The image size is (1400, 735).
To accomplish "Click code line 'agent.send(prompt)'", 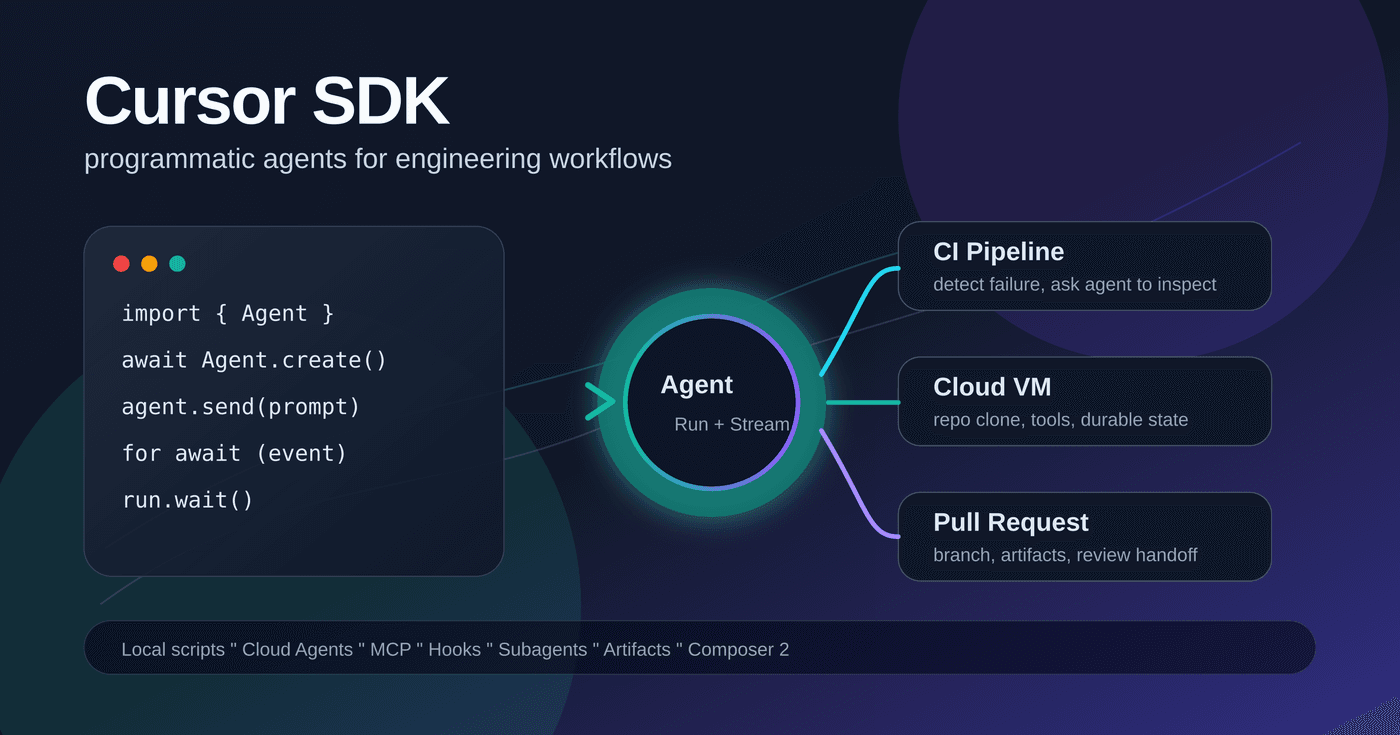I will click(241, 407).
